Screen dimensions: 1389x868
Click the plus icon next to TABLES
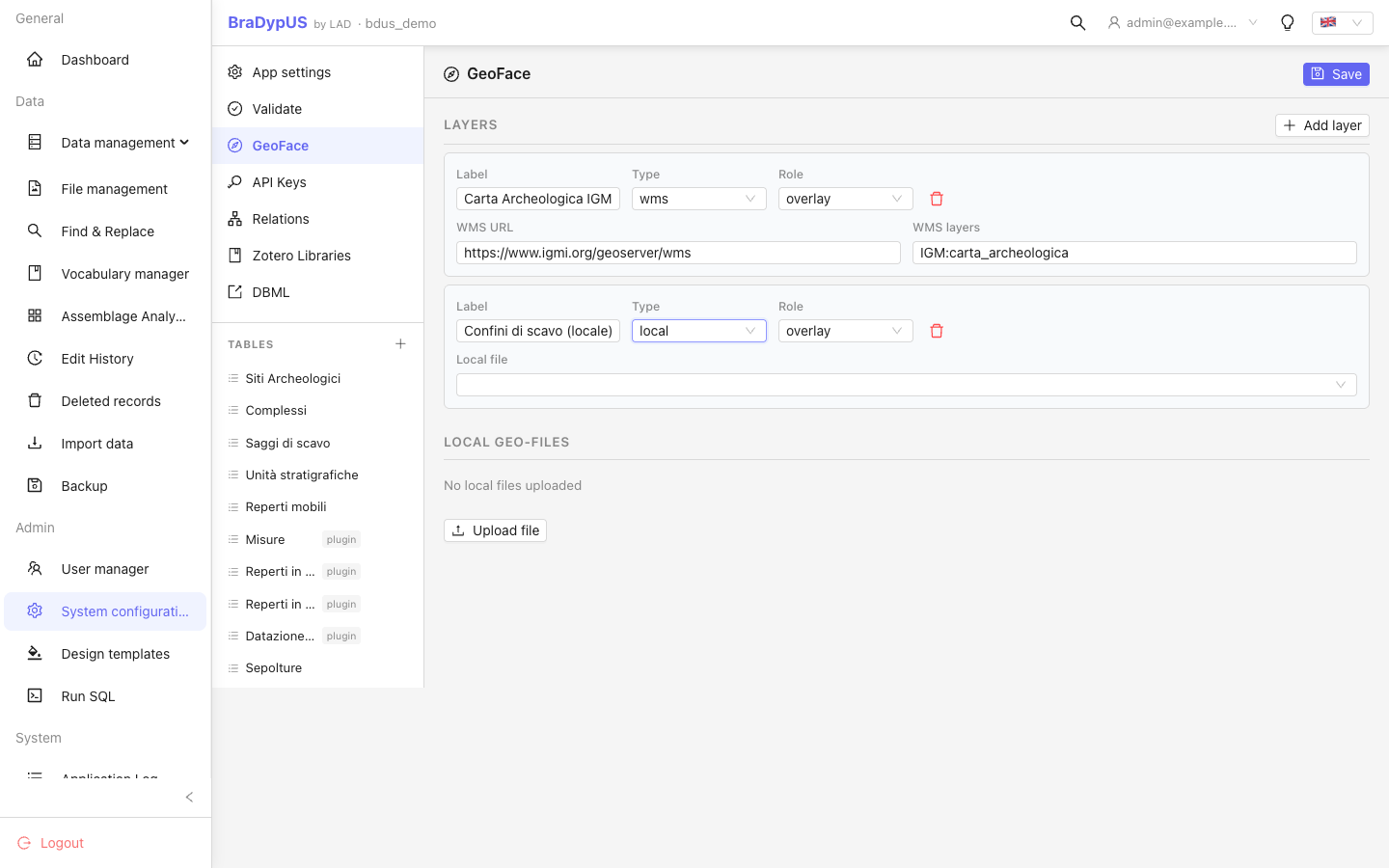(400, 344)
